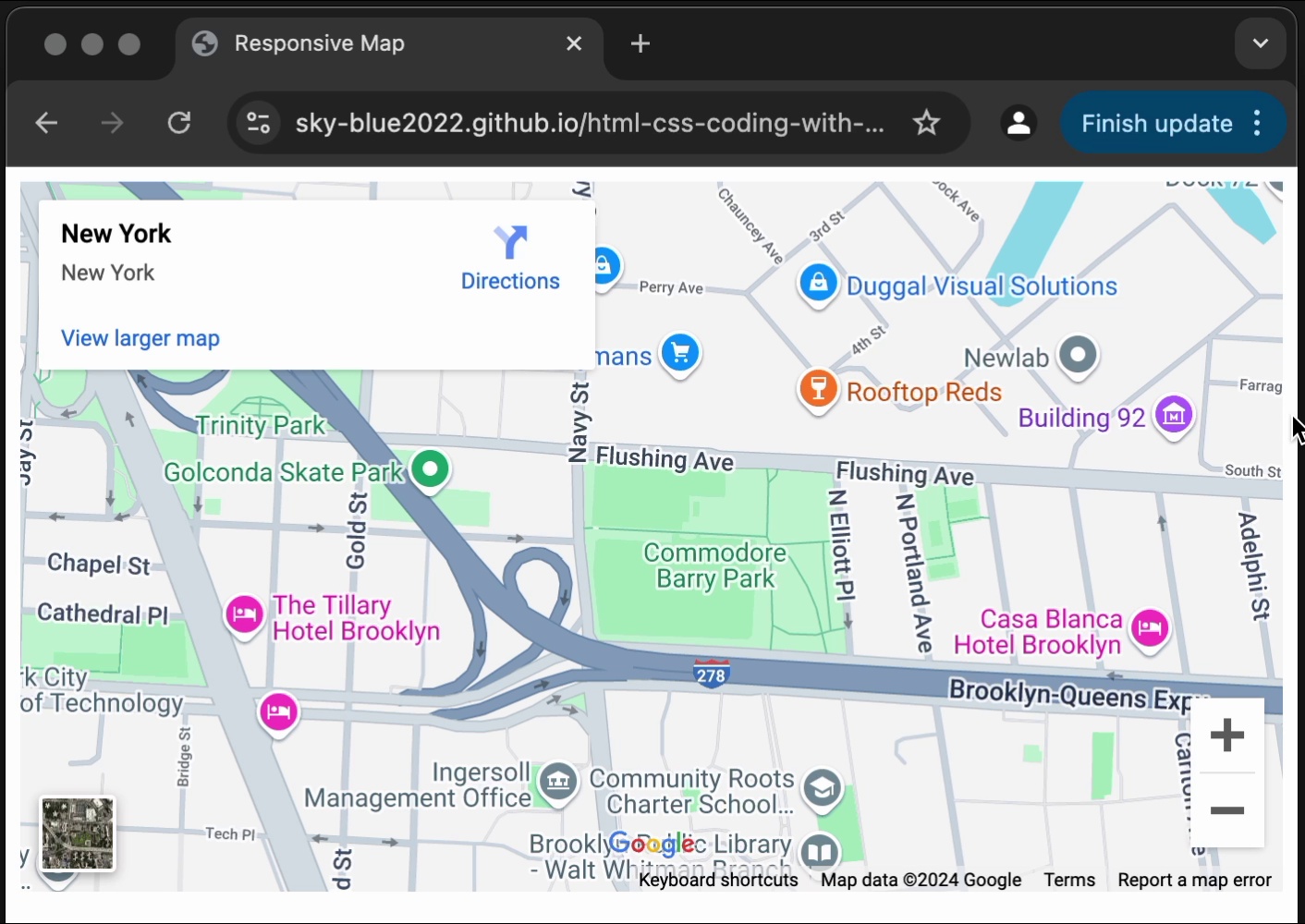
Task: Select the Brooklyn Public Library book pin
Action: [819, 853]
